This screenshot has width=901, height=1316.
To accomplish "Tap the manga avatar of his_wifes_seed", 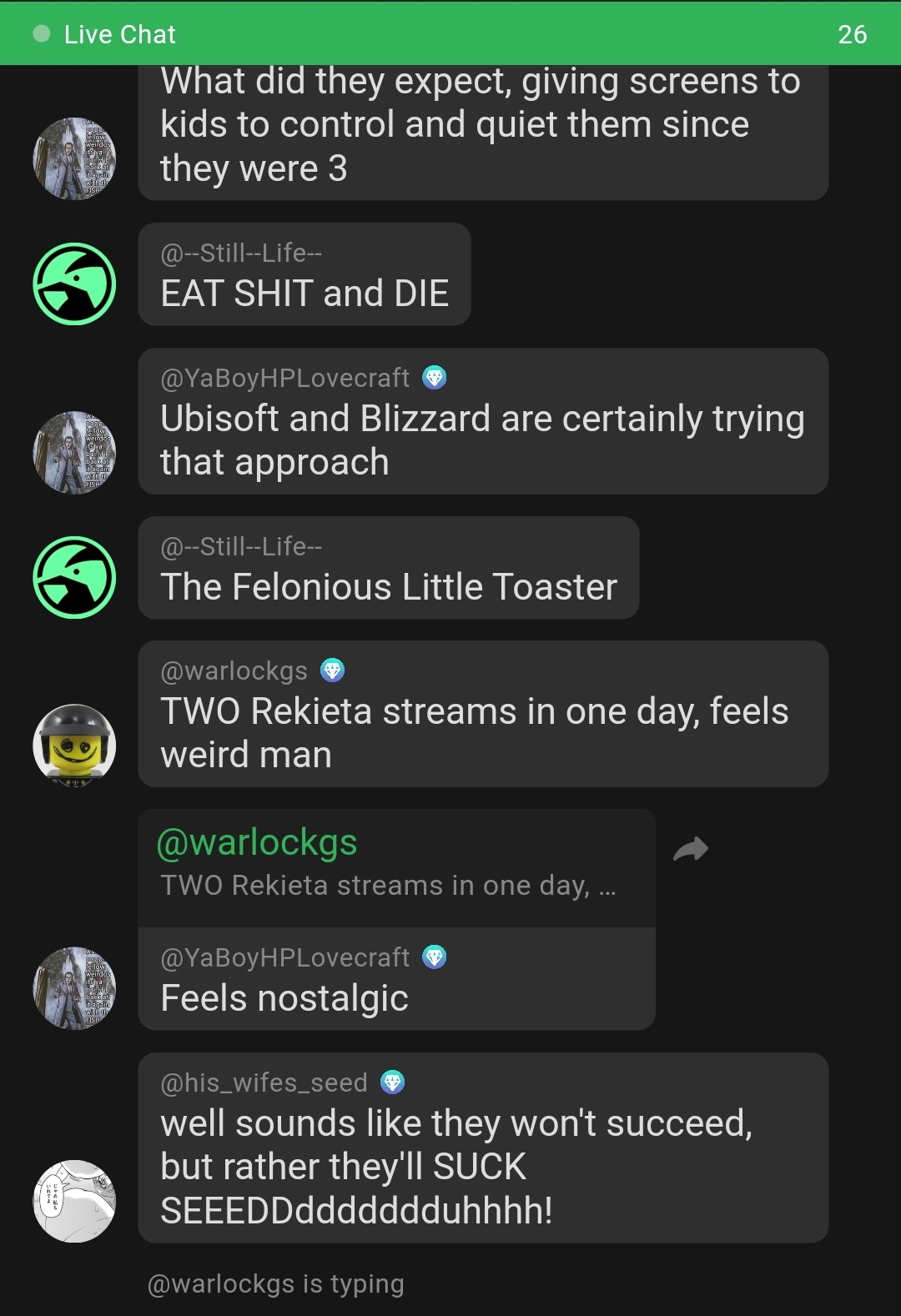I will [x=74, y=1201].
